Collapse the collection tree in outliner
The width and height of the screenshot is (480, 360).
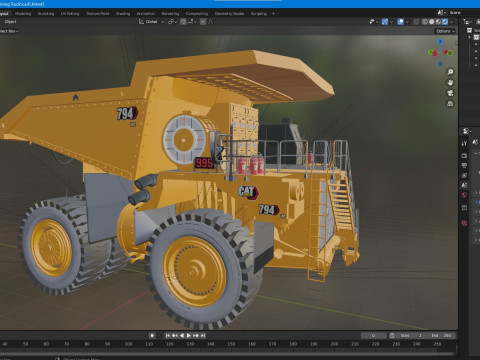(469, 37)
